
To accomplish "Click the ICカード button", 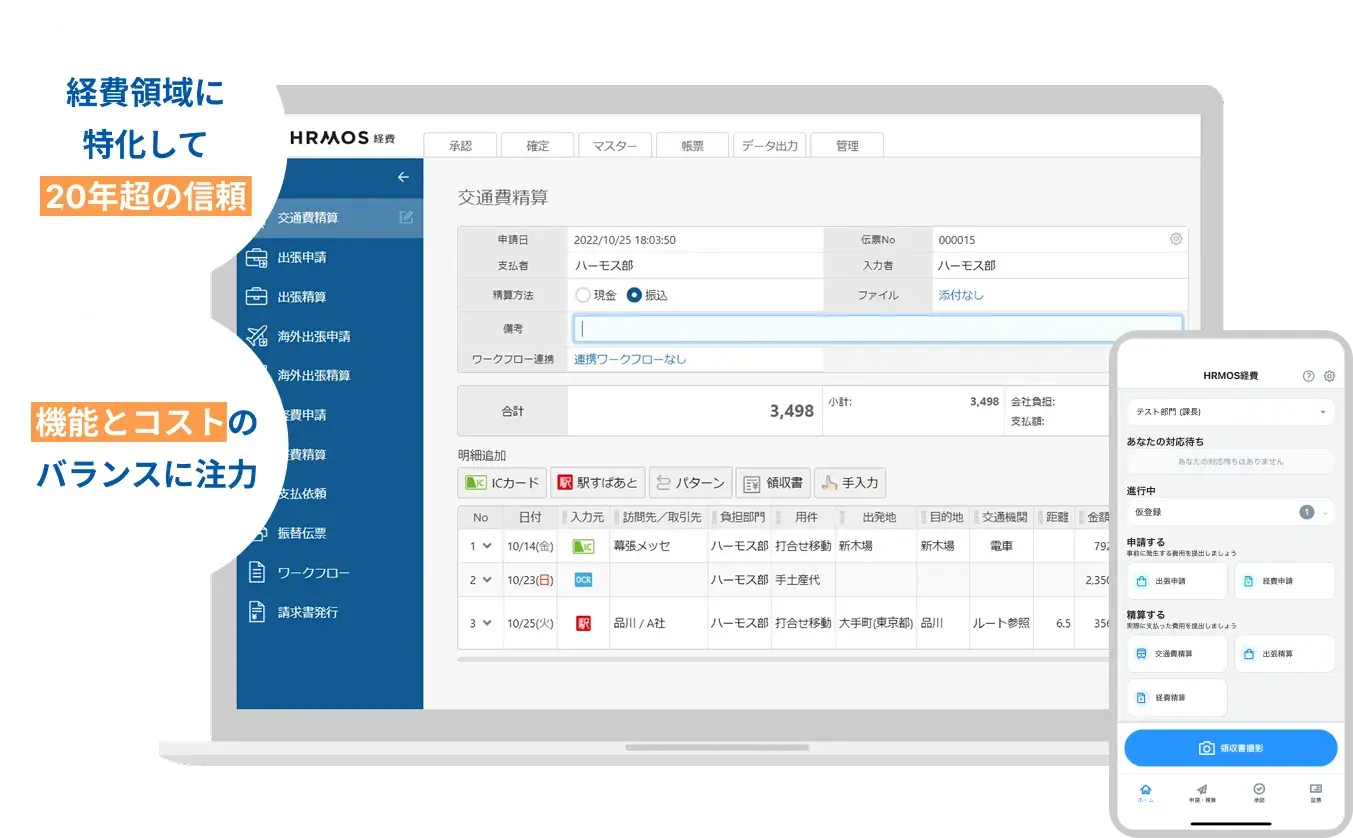I will 503,483.
